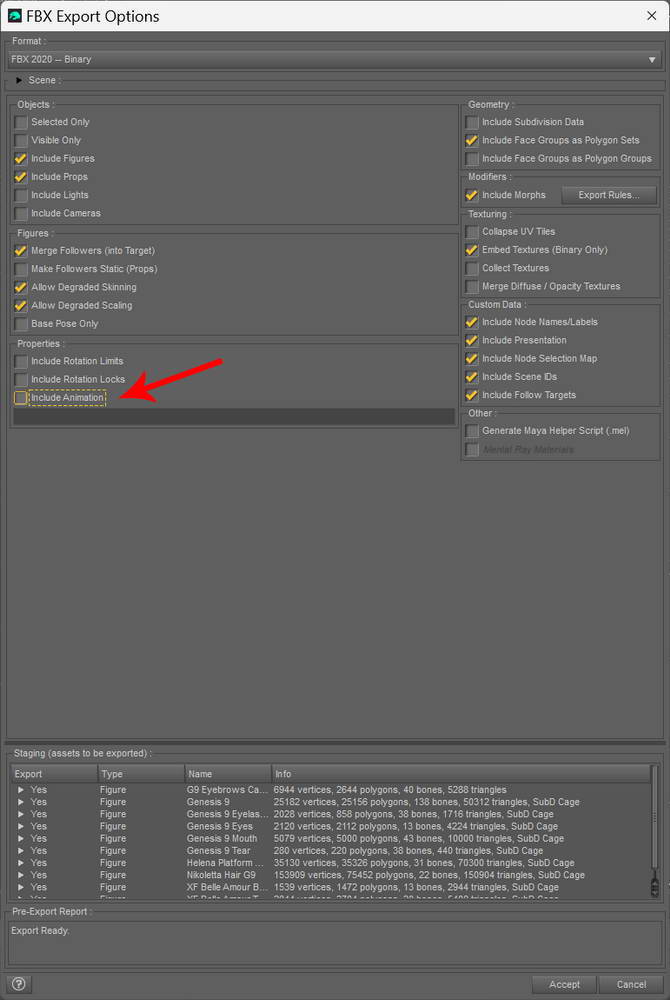
Task: Check Include Face Groups as Polygon Groups
Action: click(x=472, y=158)
